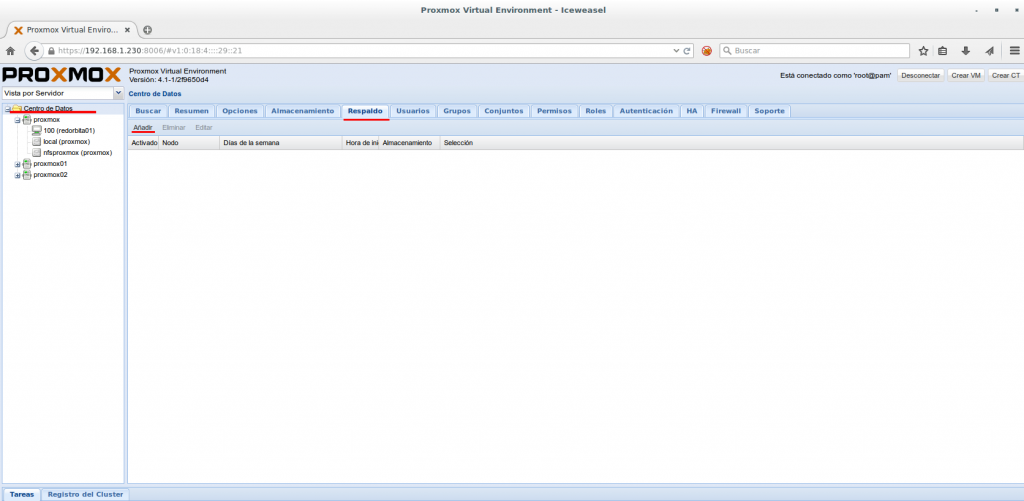This screenshot has height=501, width=1024.
Task: Click the Buscar browser search field
Action: (x=815, y=50)
